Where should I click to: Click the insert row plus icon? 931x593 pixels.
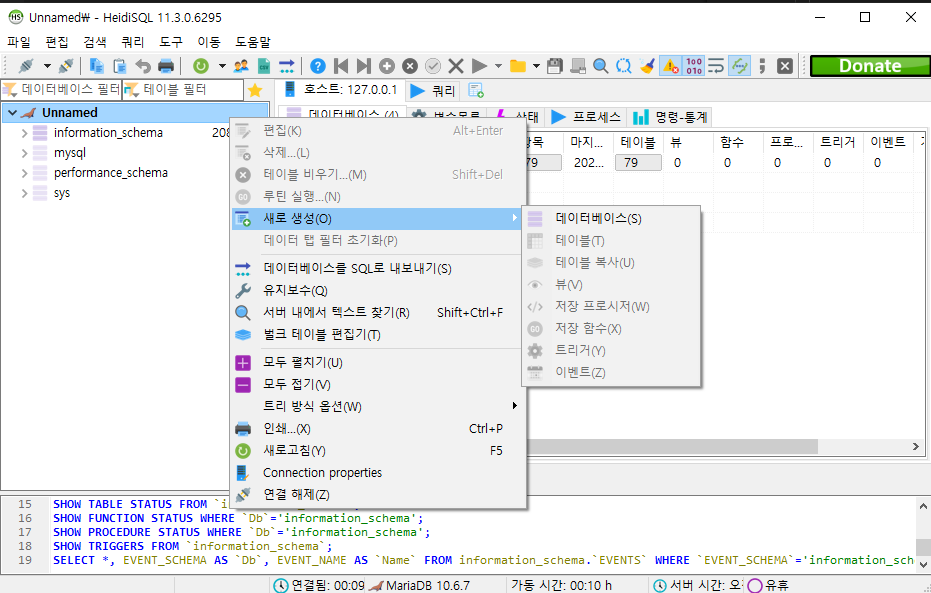pyautogui.click(x=387, y=66)
